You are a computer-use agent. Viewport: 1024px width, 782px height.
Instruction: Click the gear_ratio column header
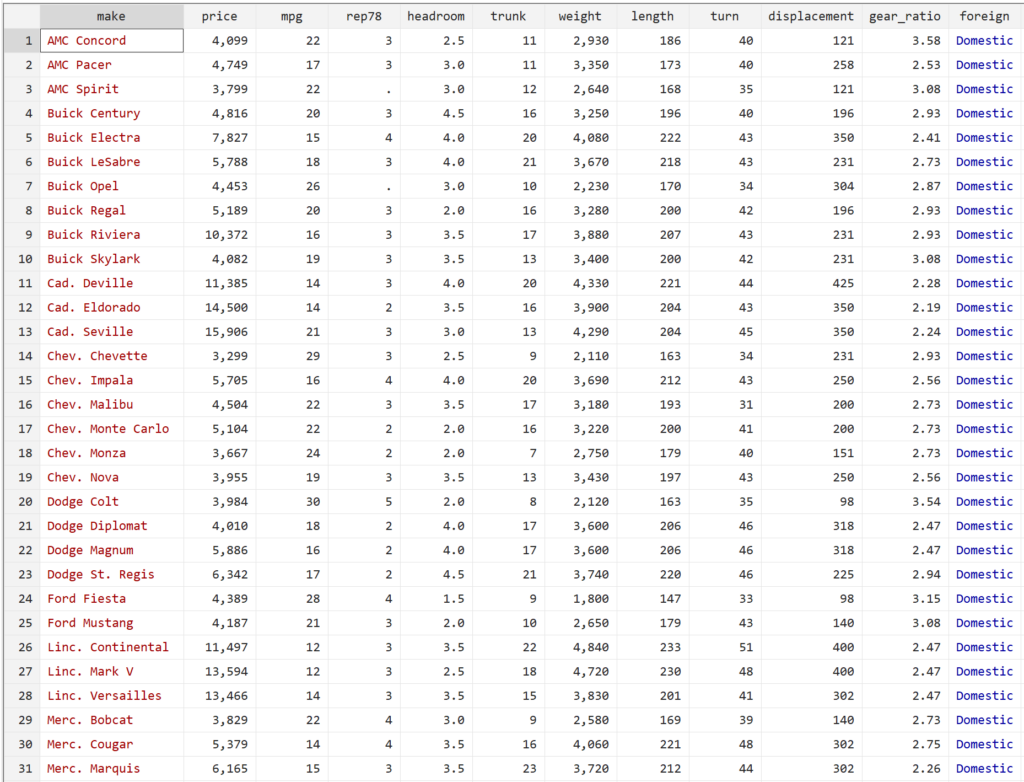point(904,16)
